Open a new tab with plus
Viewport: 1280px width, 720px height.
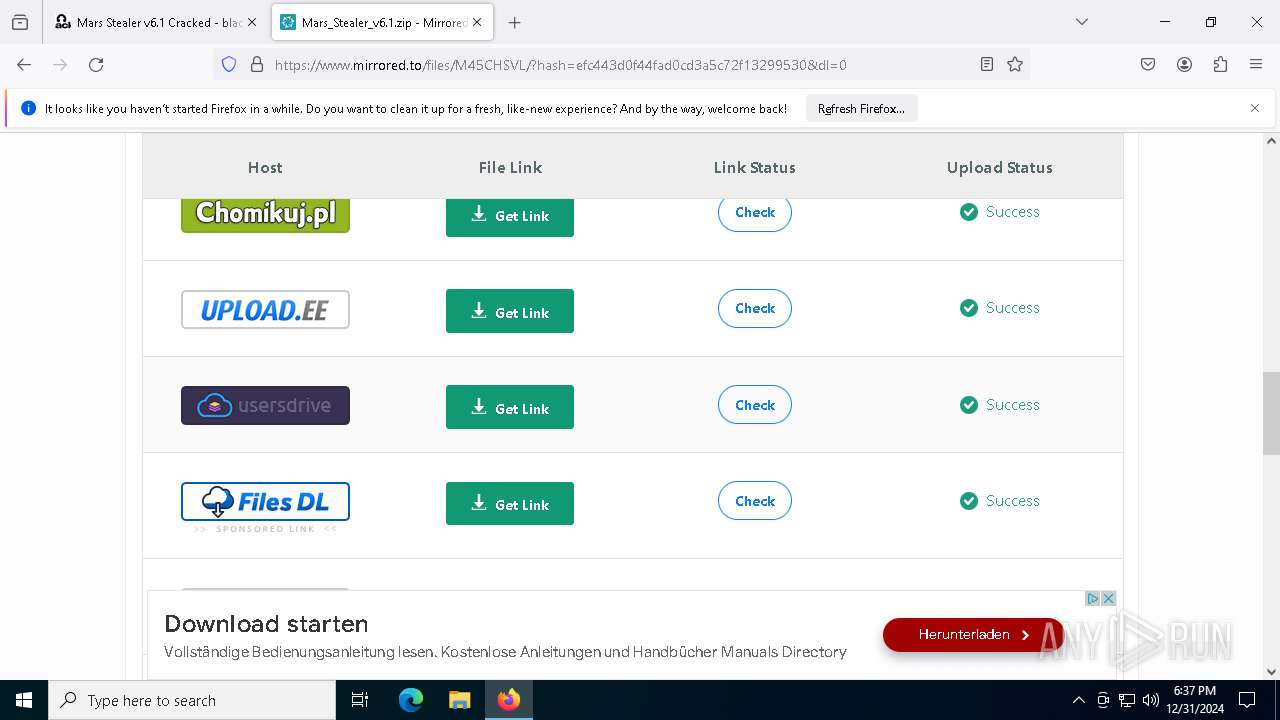514,22
